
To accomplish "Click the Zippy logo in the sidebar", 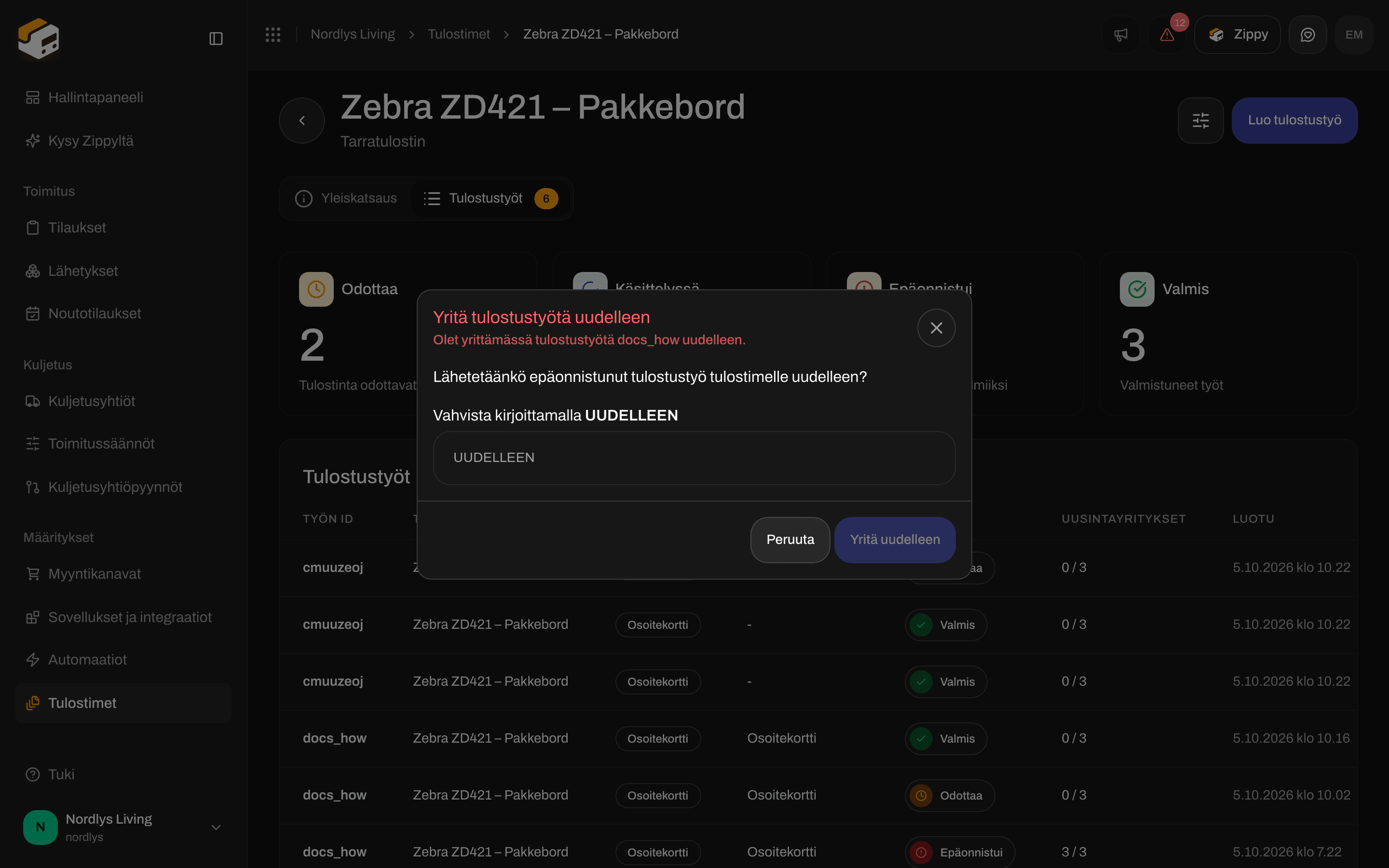I will pos(39,39).
